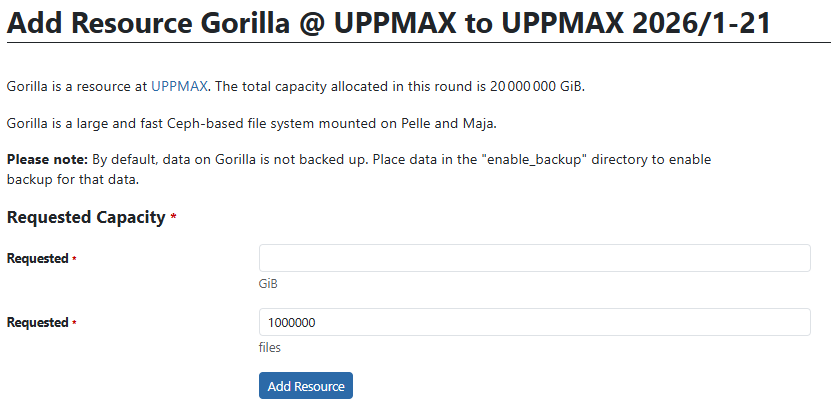The width and height of the screenshot is (831, 414).
Task: Click the Requested Capacity section heading
Action: coord(86,217)
